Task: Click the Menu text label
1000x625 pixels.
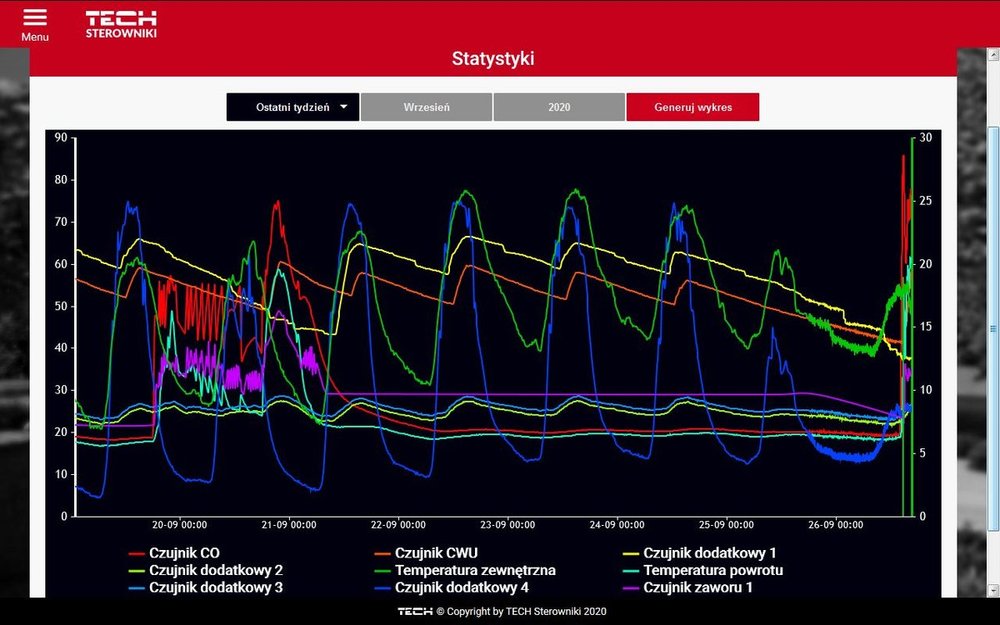Action: coord(35,37)
